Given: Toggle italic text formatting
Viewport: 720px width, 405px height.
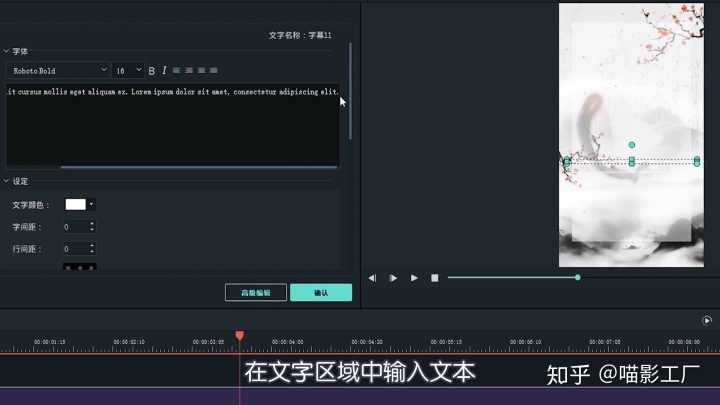Looking at the screenshot, I should [164, 70].
